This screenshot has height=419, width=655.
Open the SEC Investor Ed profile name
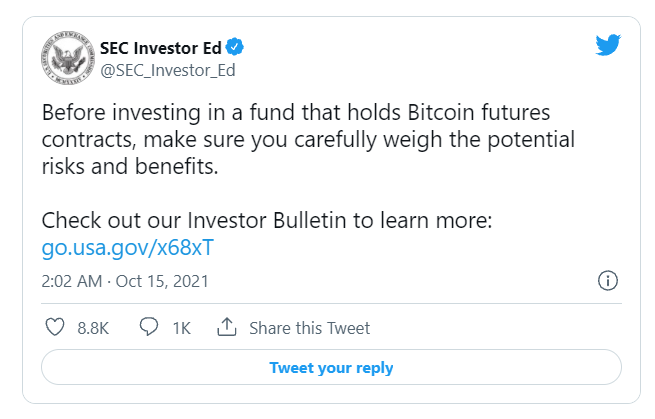pyautogui.click(x=162, y=47)
